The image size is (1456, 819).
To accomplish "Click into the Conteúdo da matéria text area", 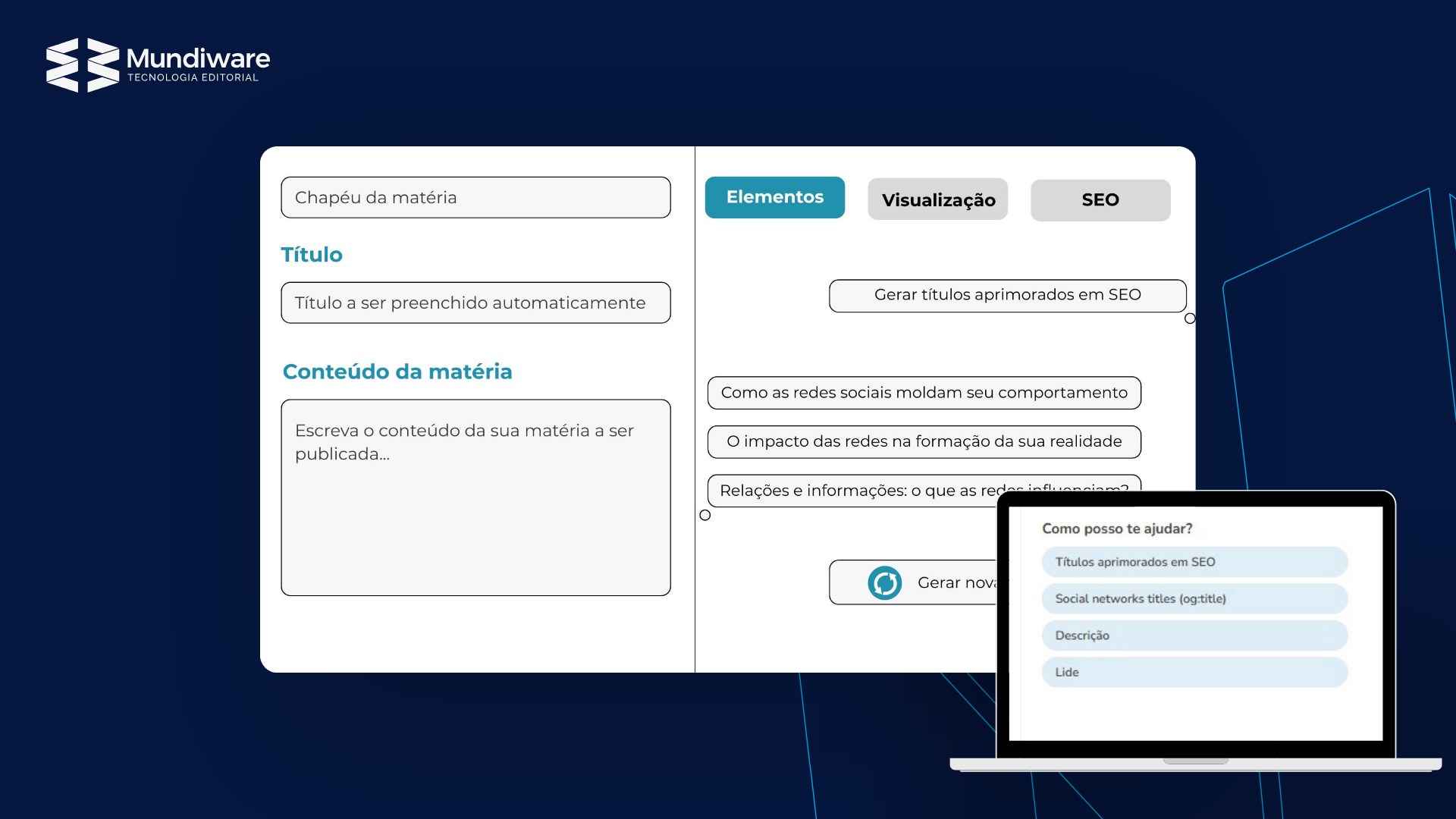I will click(x=475, y=497).
